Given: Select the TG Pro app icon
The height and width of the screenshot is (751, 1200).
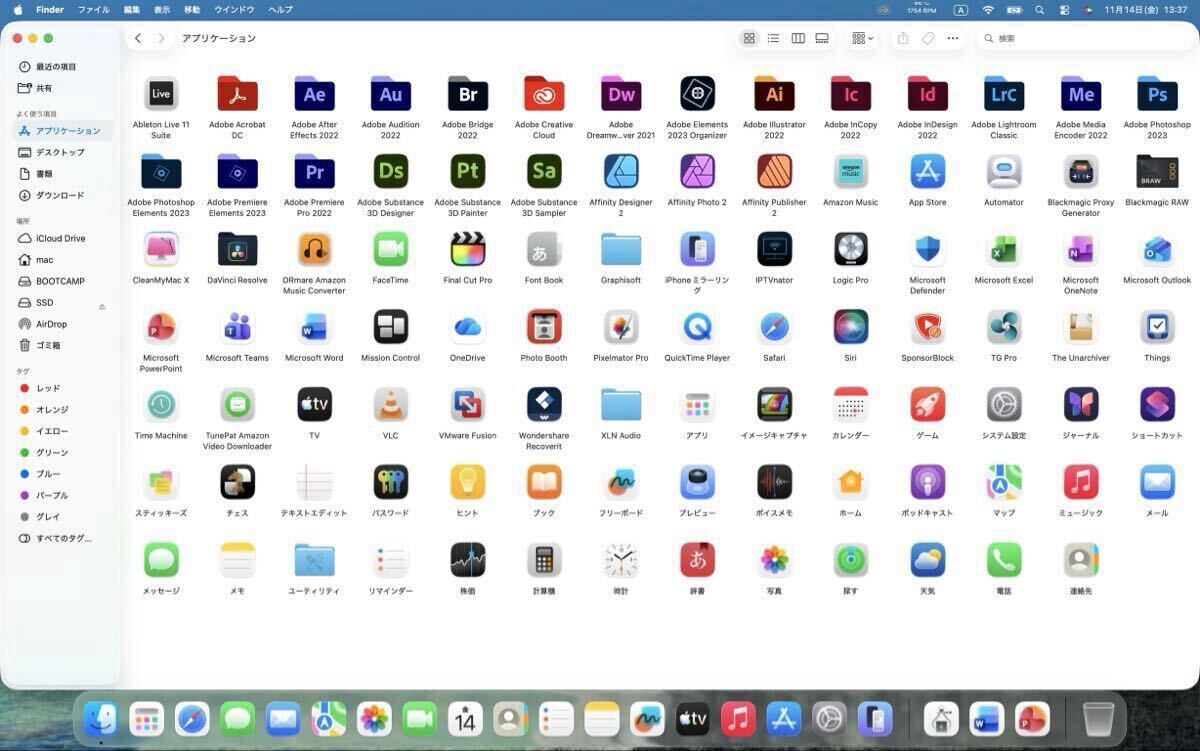Looking at the screenshot, I should (x=1004, y=326).
